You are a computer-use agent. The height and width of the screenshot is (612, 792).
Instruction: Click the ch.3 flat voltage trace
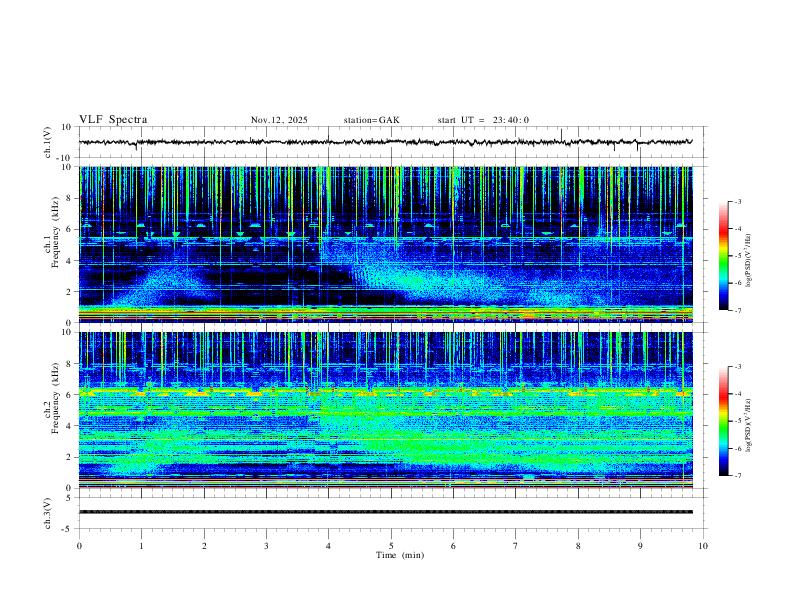coord(385,512)
